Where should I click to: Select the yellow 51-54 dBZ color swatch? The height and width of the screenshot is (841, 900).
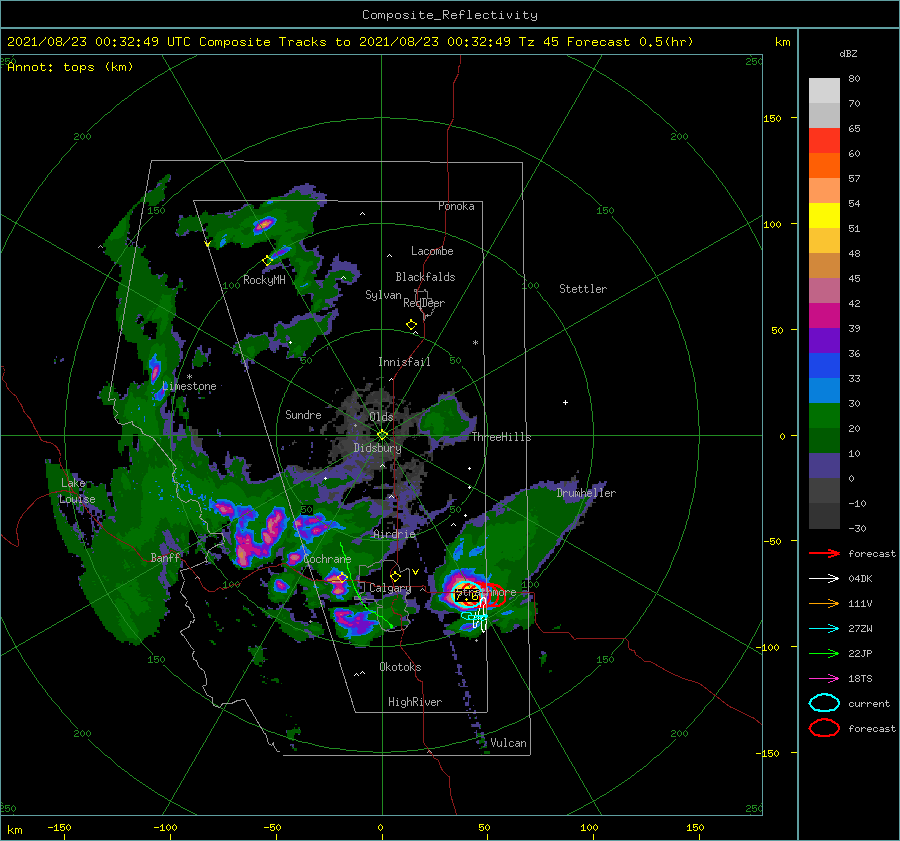(x=824, y=216)
